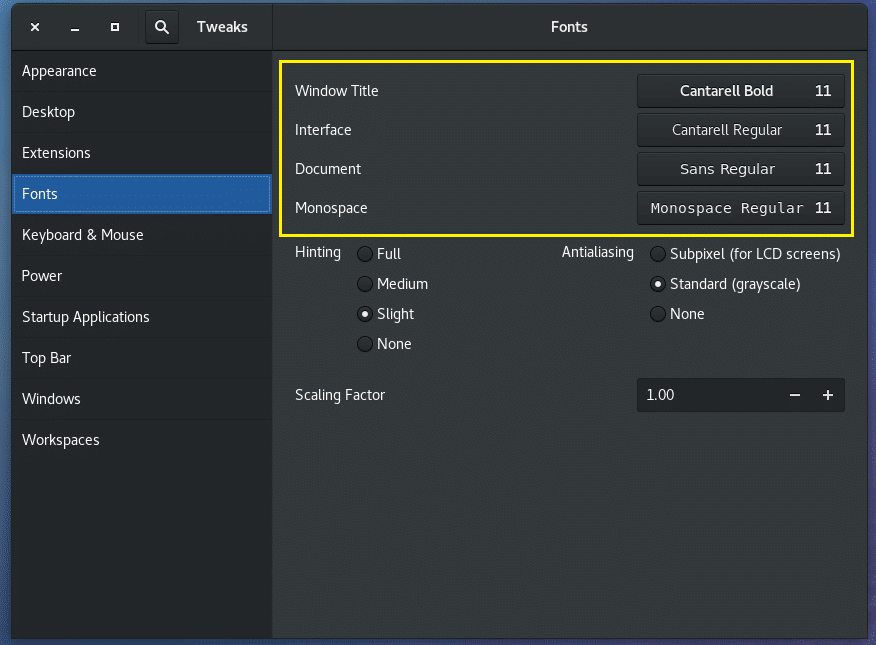Open the Top Bar settings

tap(47, 358)
